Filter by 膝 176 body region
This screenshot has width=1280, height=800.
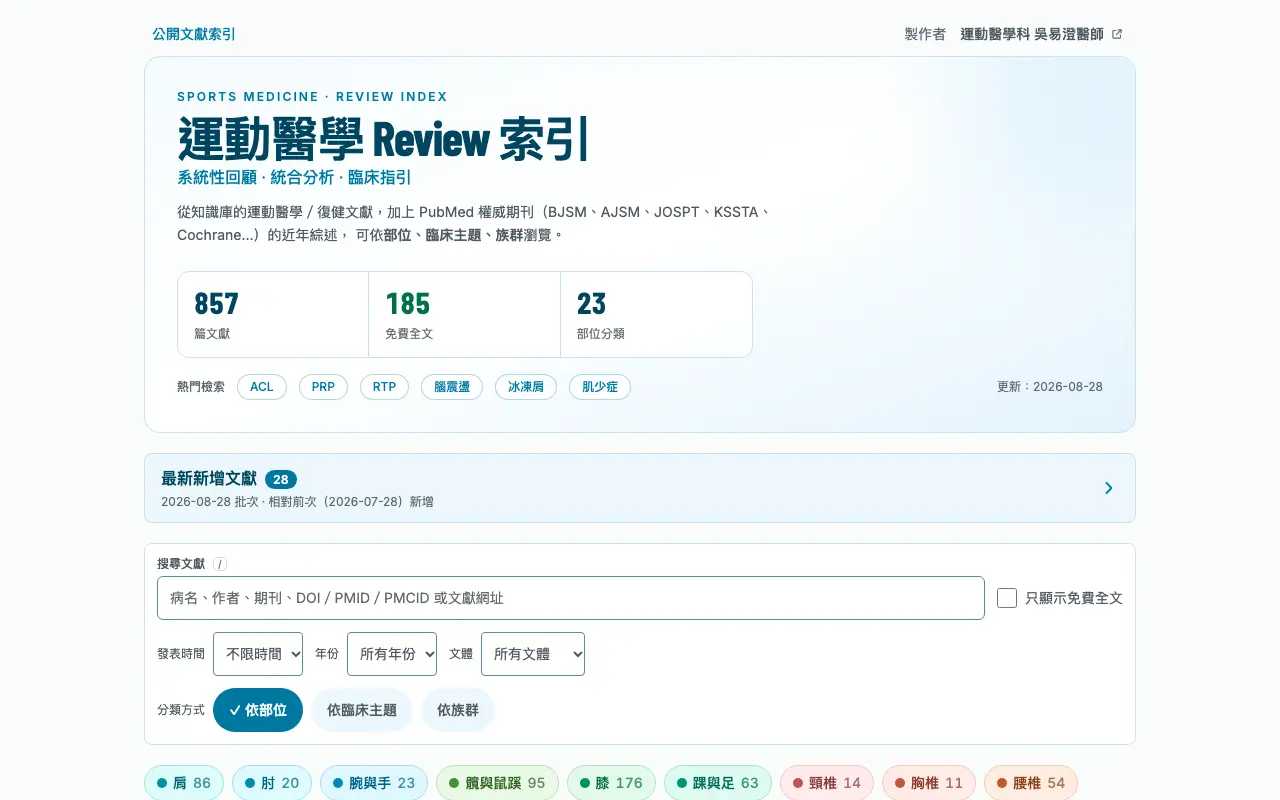point(611,783)
